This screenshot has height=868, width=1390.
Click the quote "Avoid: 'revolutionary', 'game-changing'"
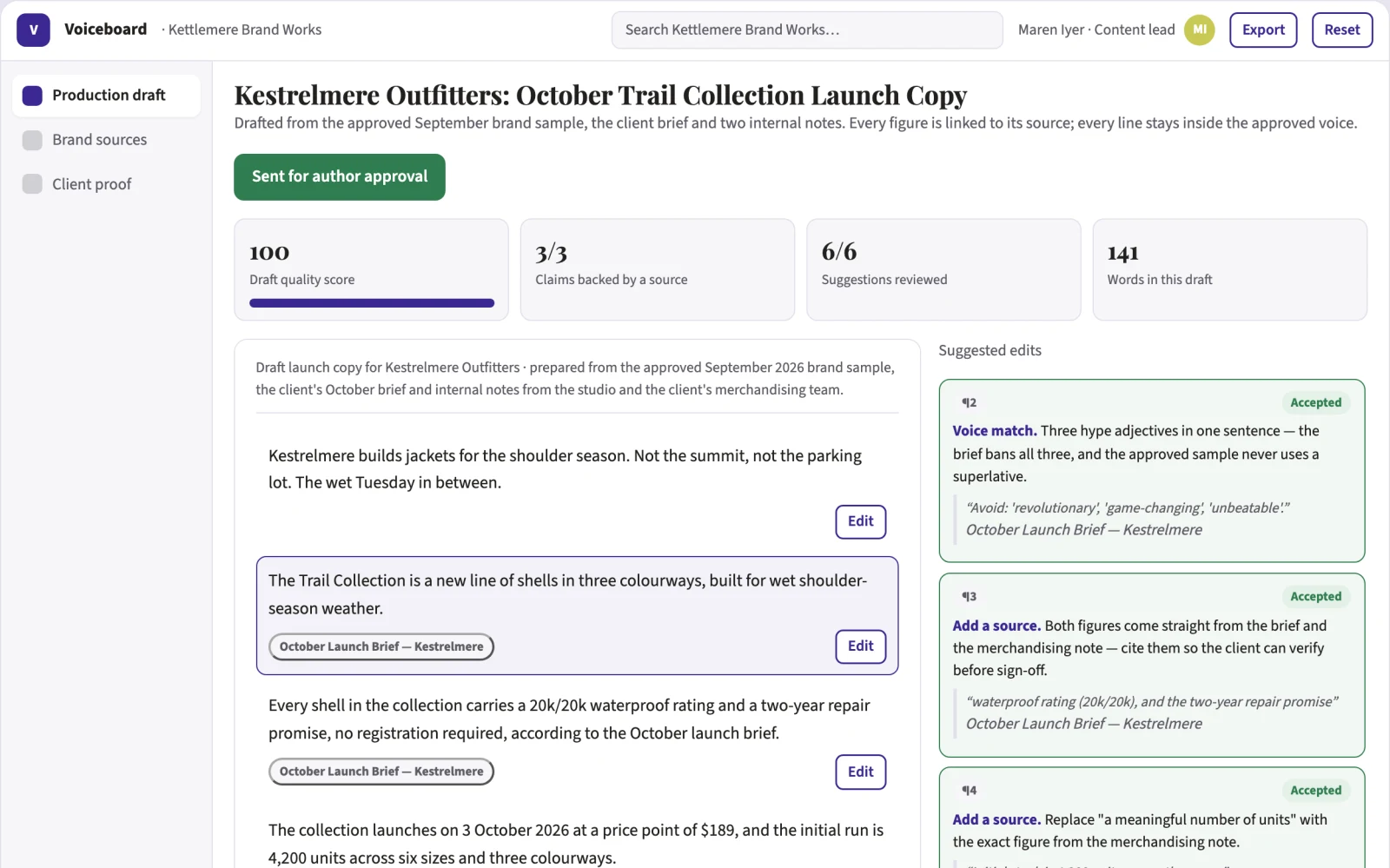point(1128,507)
